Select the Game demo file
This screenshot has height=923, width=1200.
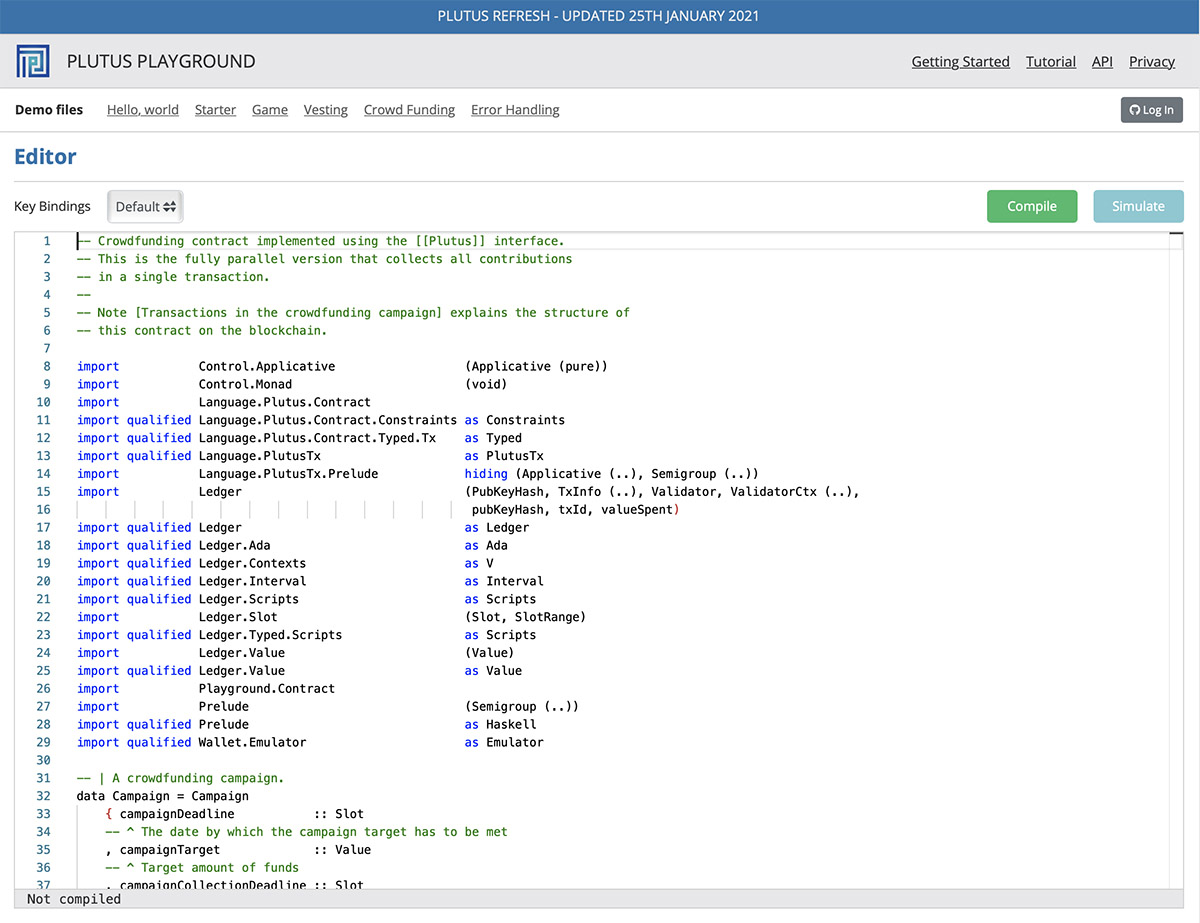269,110
